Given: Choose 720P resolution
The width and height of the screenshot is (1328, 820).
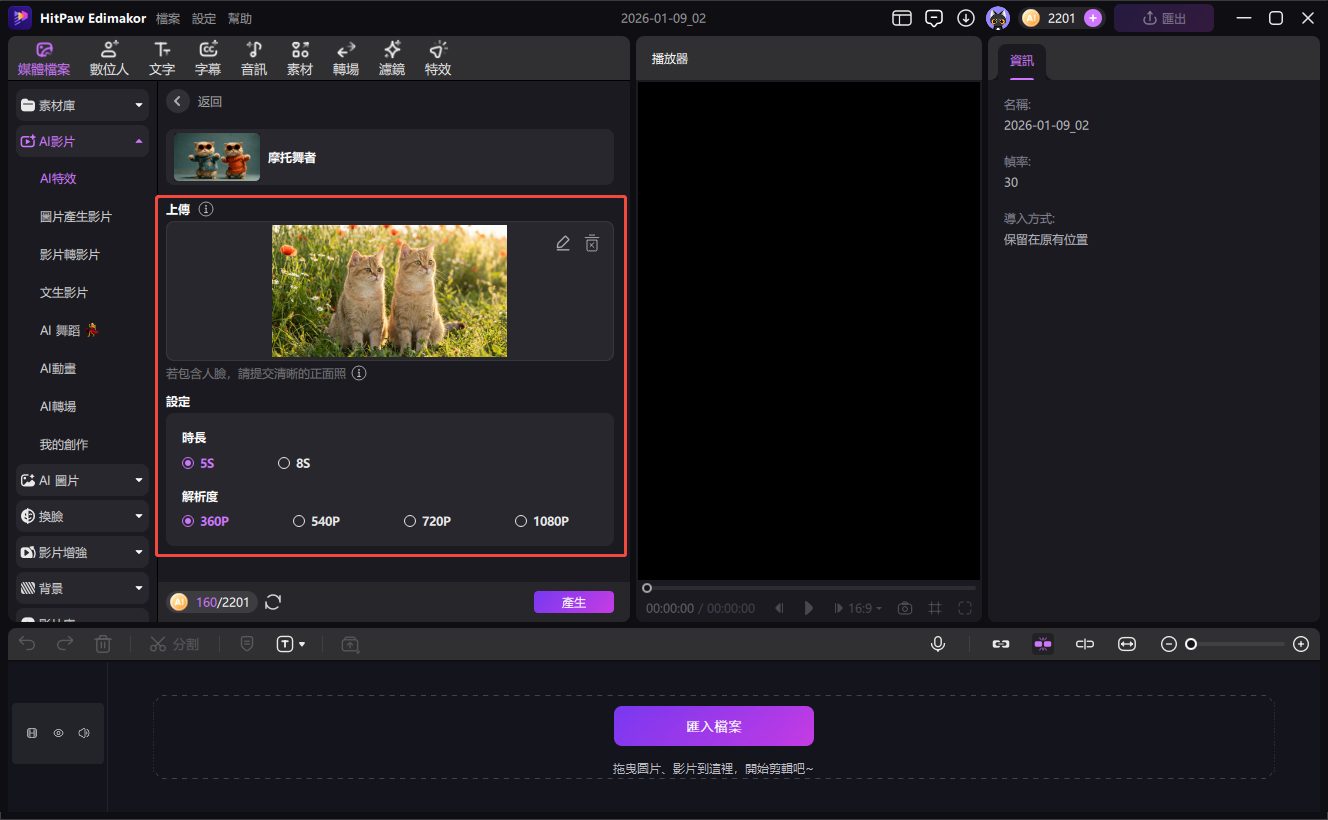Looking at the screenshot, I should [x=410, y=520].
